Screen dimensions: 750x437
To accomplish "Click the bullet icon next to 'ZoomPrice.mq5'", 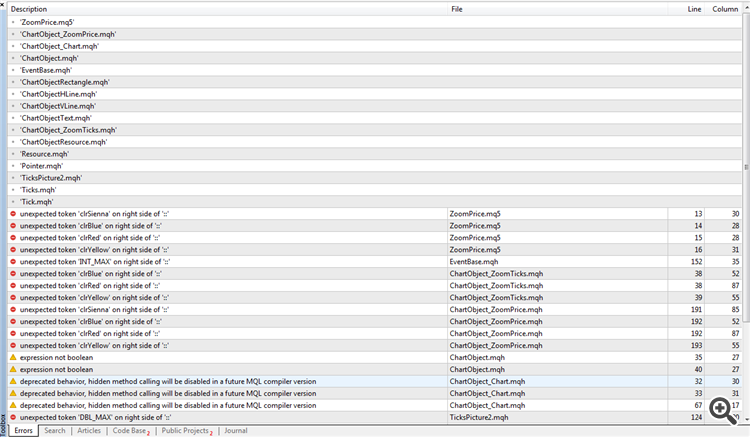I will click(x=13, y=21).
